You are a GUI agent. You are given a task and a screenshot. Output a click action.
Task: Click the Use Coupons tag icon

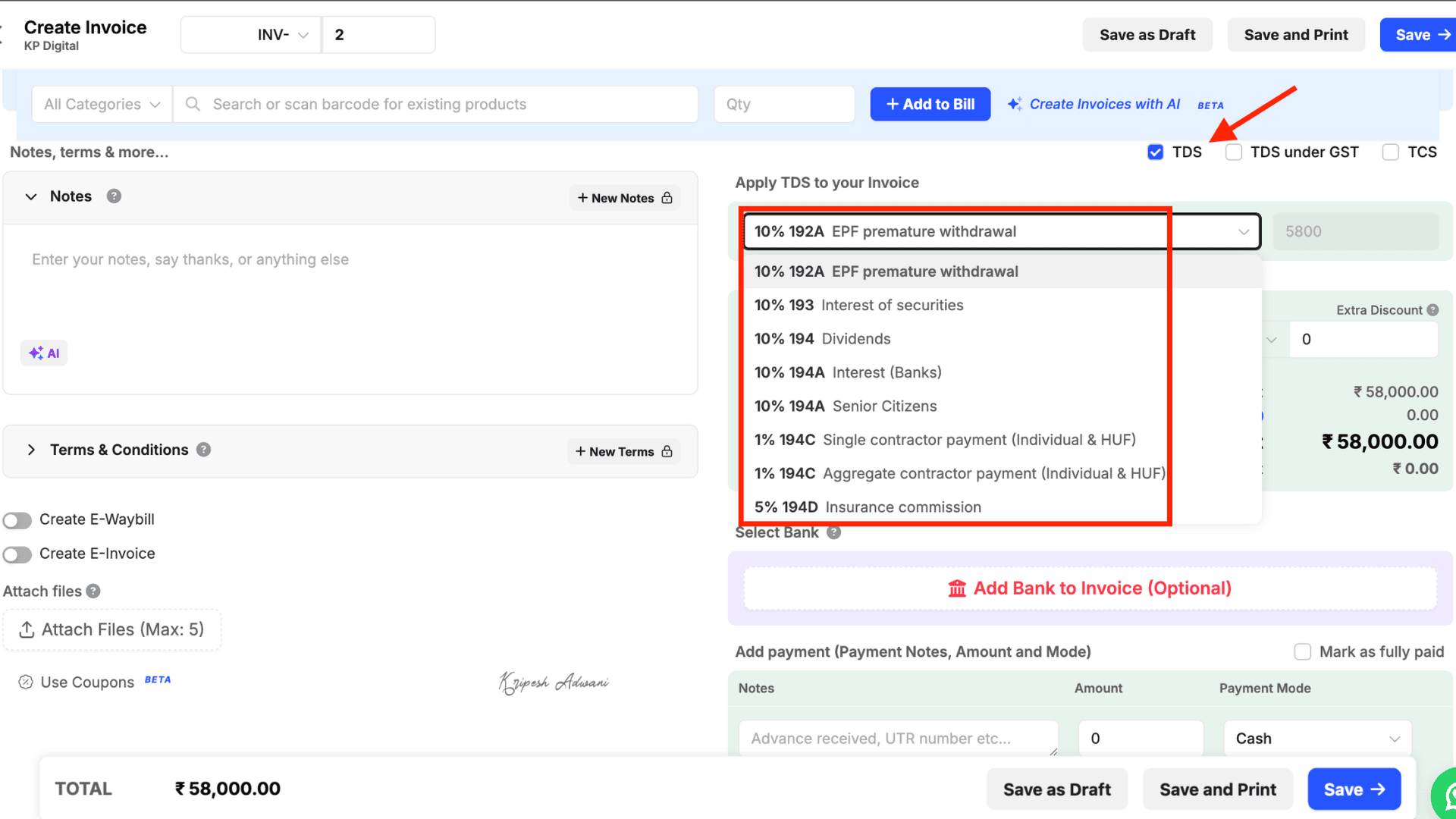(26, 682)
